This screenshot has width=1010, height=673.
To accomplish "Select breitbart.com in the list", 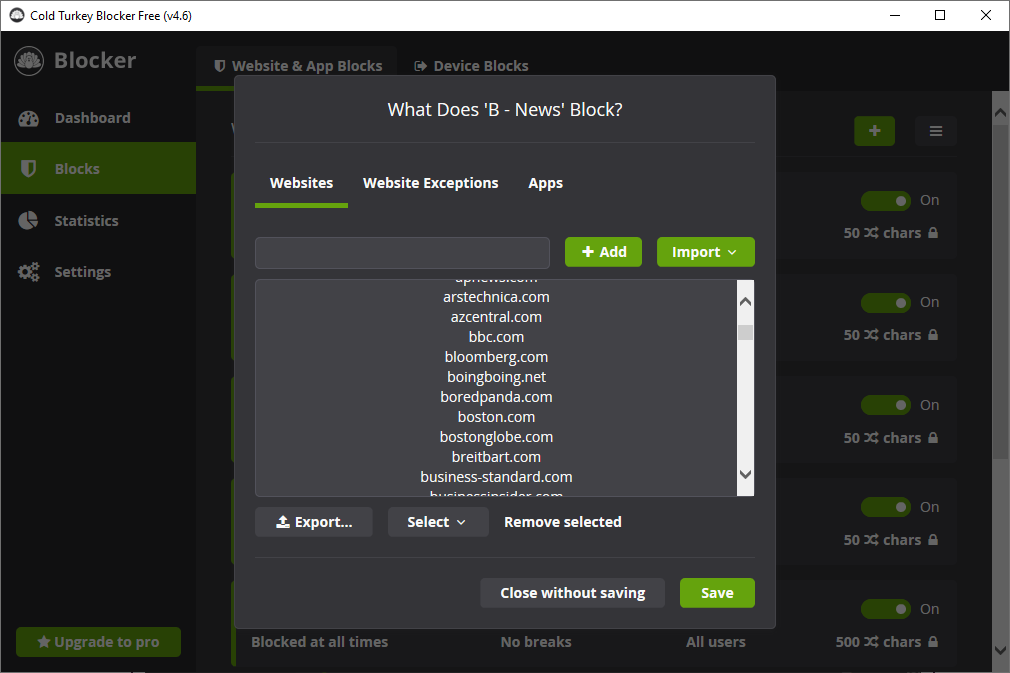I will [x=496, y=457].
